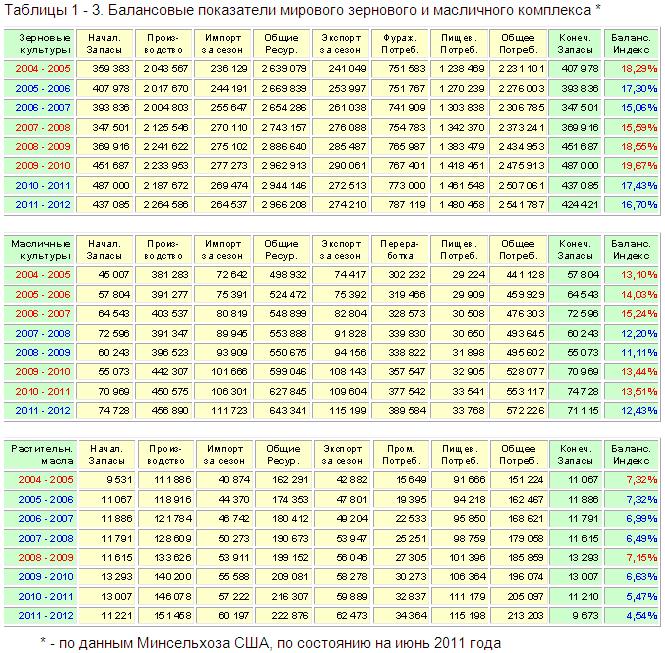This screenshot has width=665, height=653.
Task: Select the "Масличные культуры" header cell
Action: tap(44, 248)
